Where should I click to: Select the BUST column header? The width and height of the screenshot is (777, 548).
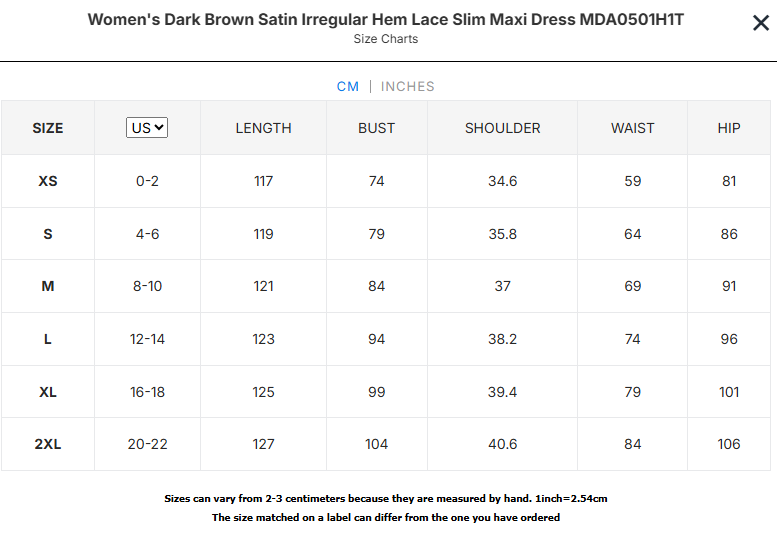click(376, 128)
